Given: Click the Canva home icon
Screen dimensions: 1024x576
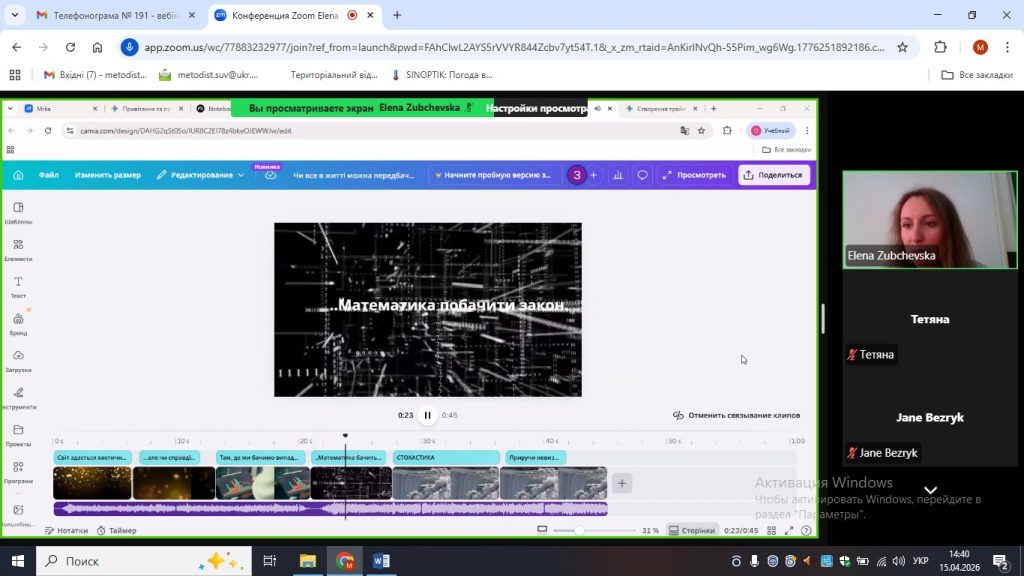Looking at the screenshot, I should [x=18, y=175].
